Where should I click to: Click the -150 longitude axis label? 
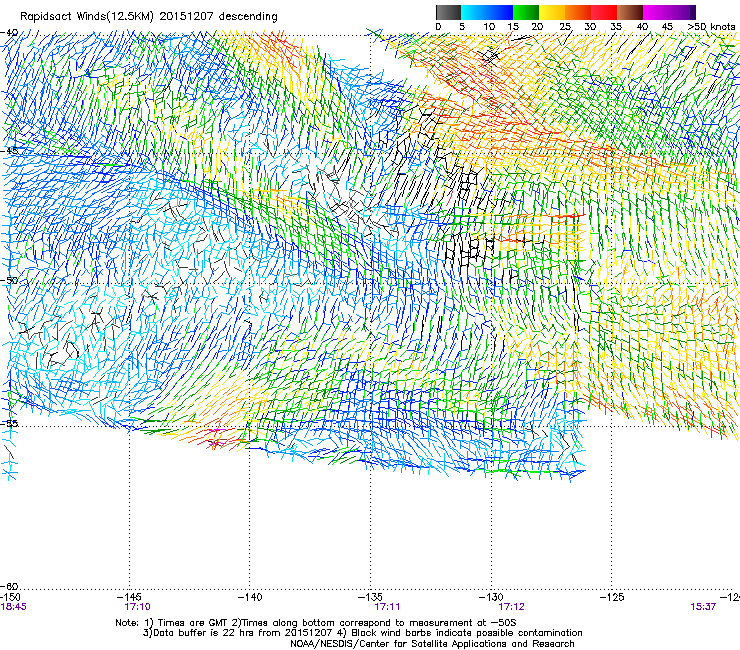tap(10, 597)
